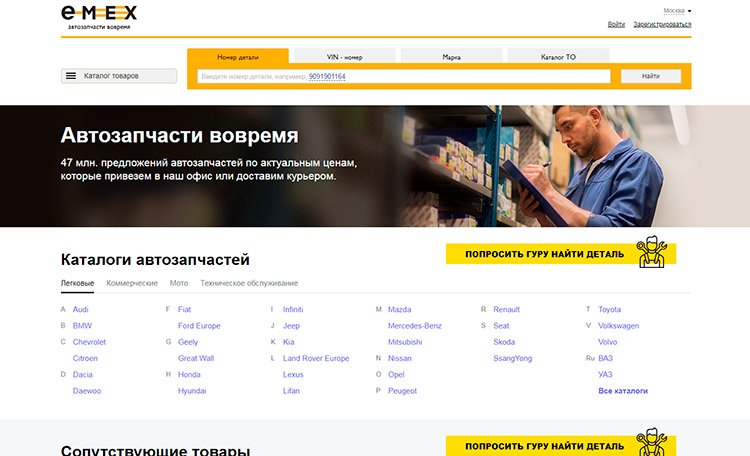
Task: Switch to the VIN - номер tab
Action: (345, 57)
